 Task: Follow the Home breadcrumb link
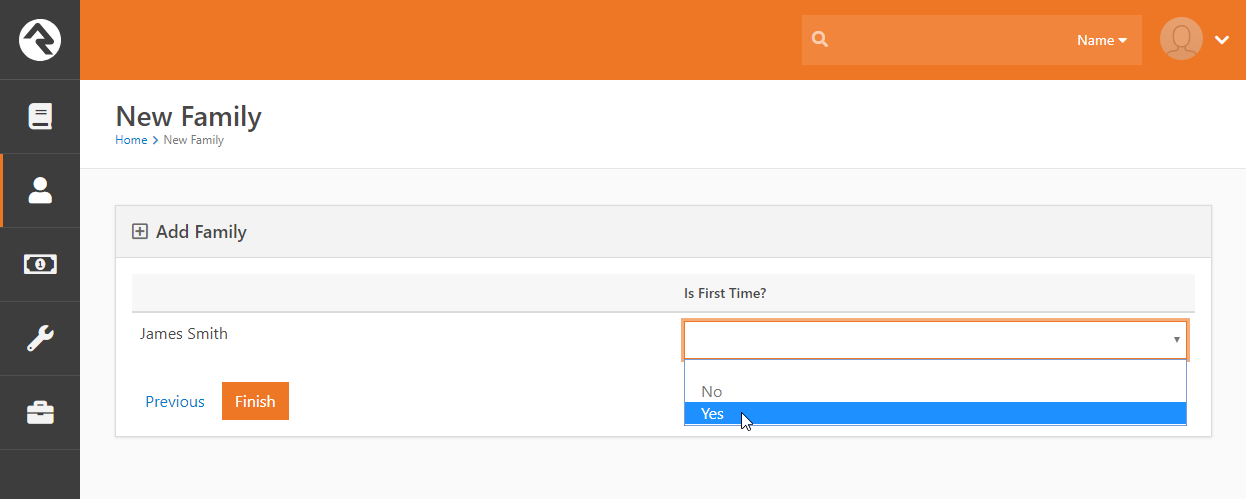(x=131, y=140)
